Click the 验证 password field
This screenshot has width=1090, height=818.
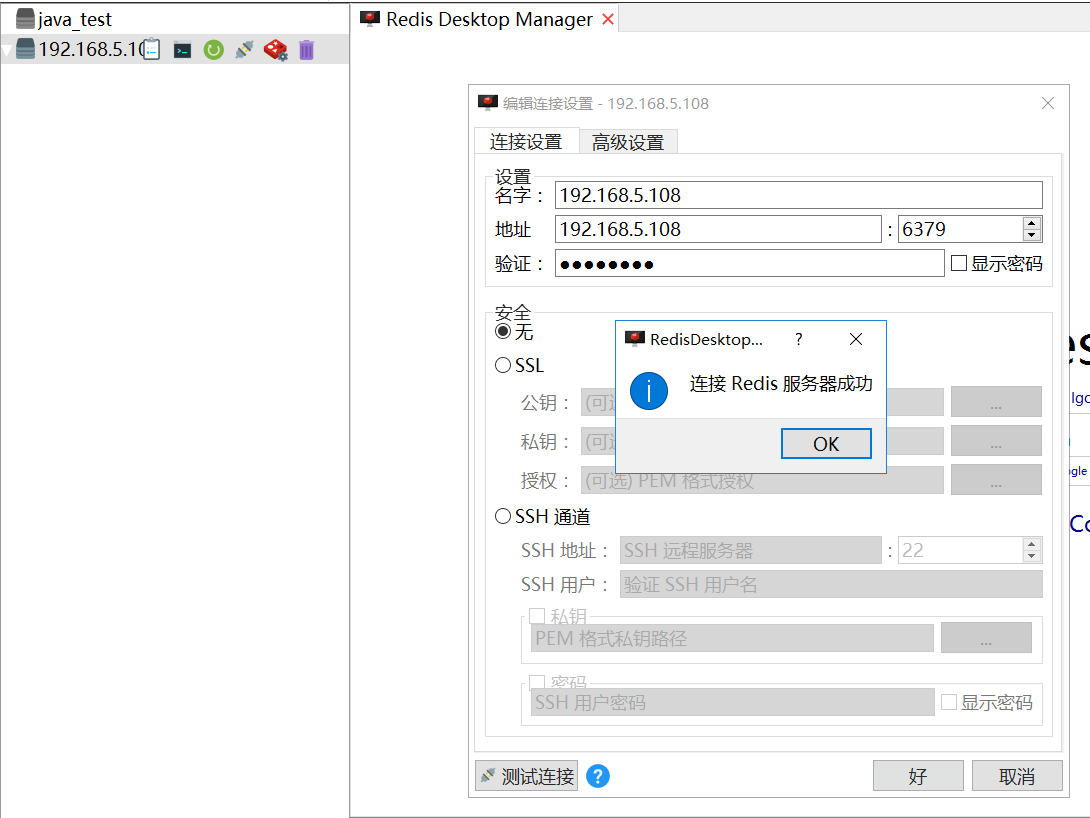pyautogui.click(x=749, y=263)
